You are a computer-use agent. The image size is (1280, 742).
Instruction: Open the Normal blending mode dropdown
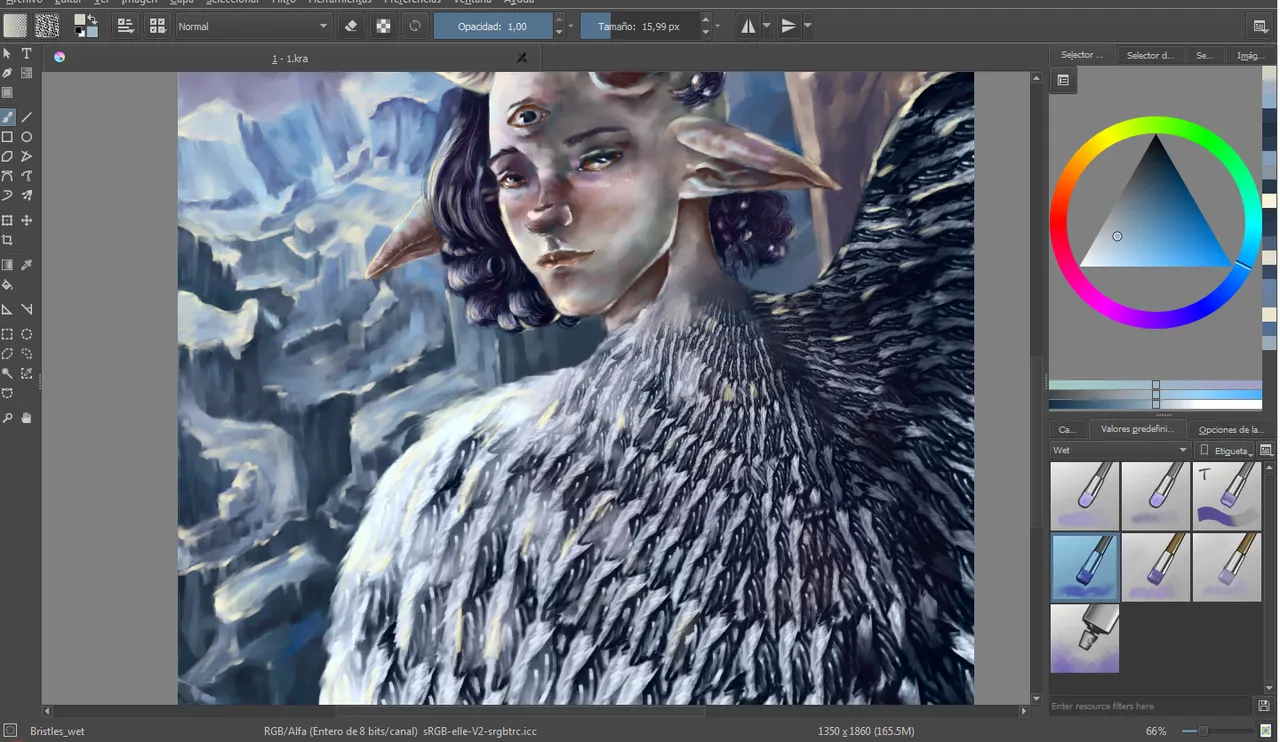pos(253,26)
